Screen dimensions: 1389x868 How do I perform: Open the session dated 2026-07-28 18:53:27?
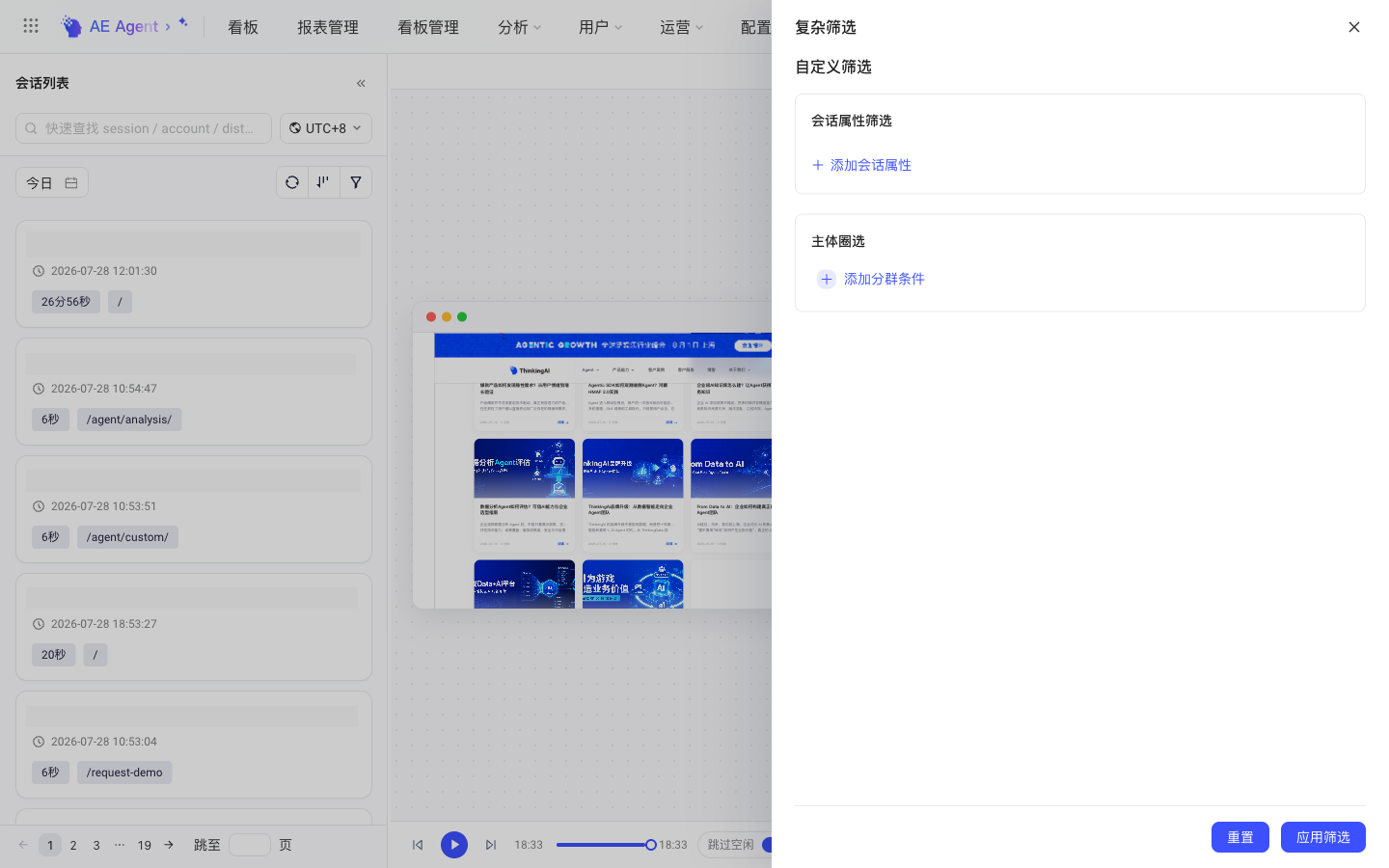tap(194, 627)
